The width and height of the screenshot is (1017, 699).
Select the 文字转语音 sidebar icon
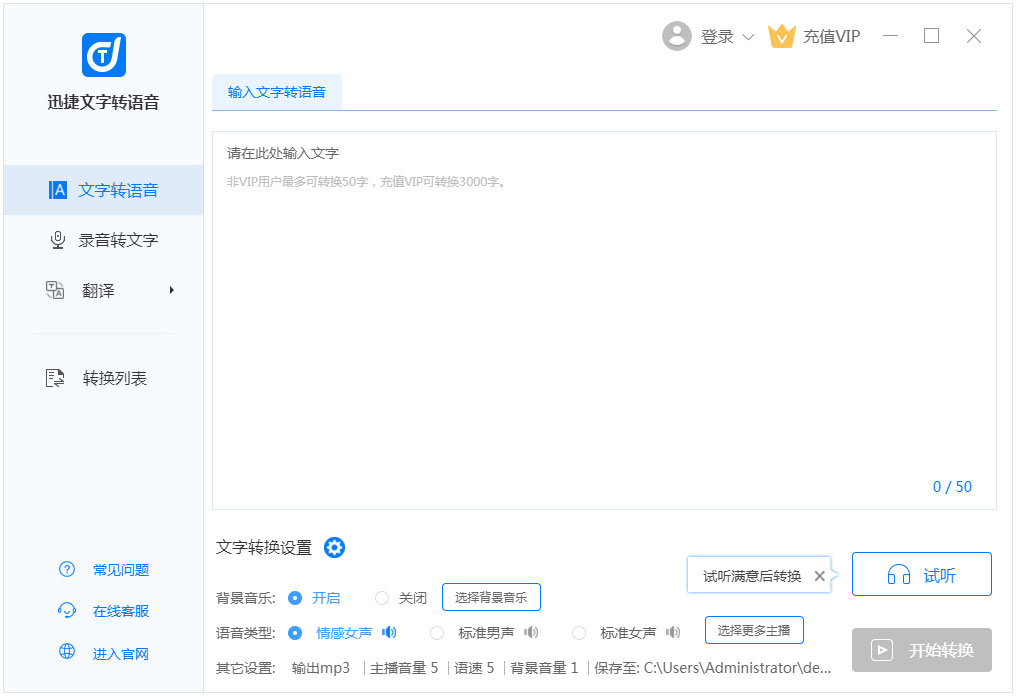[x=57, y=188]
